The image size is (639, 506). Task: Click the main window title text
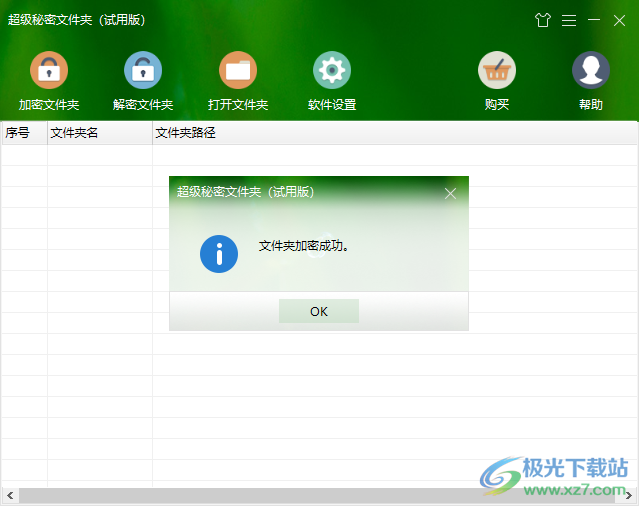(77, 20)
